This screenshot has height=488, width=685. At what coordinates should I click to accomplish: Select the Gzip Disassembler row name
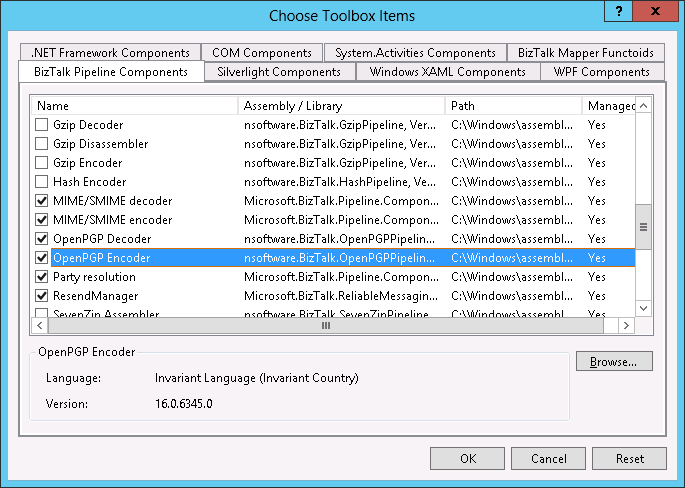[100, 144]
